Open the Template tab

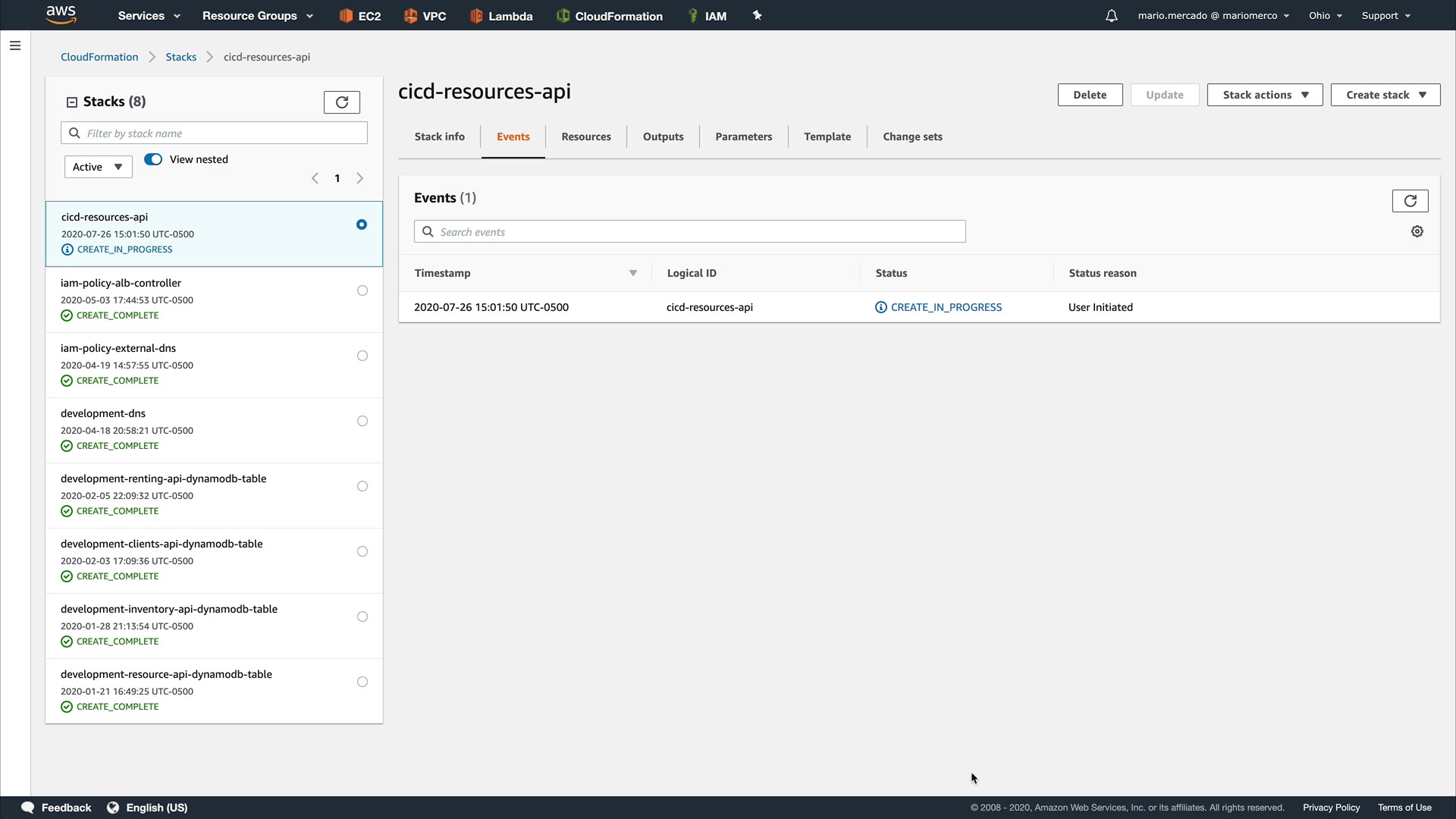tap(827, 136)
